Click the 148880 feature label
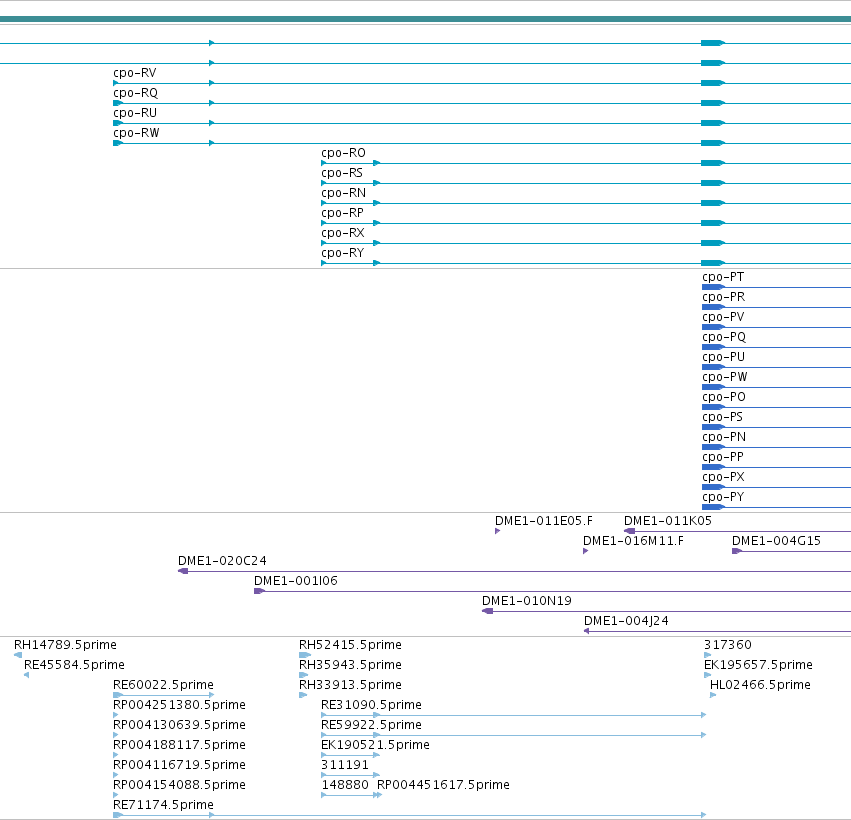Image resolution: width=851 pixels, height=820 pixels. [x=345, y=785]
